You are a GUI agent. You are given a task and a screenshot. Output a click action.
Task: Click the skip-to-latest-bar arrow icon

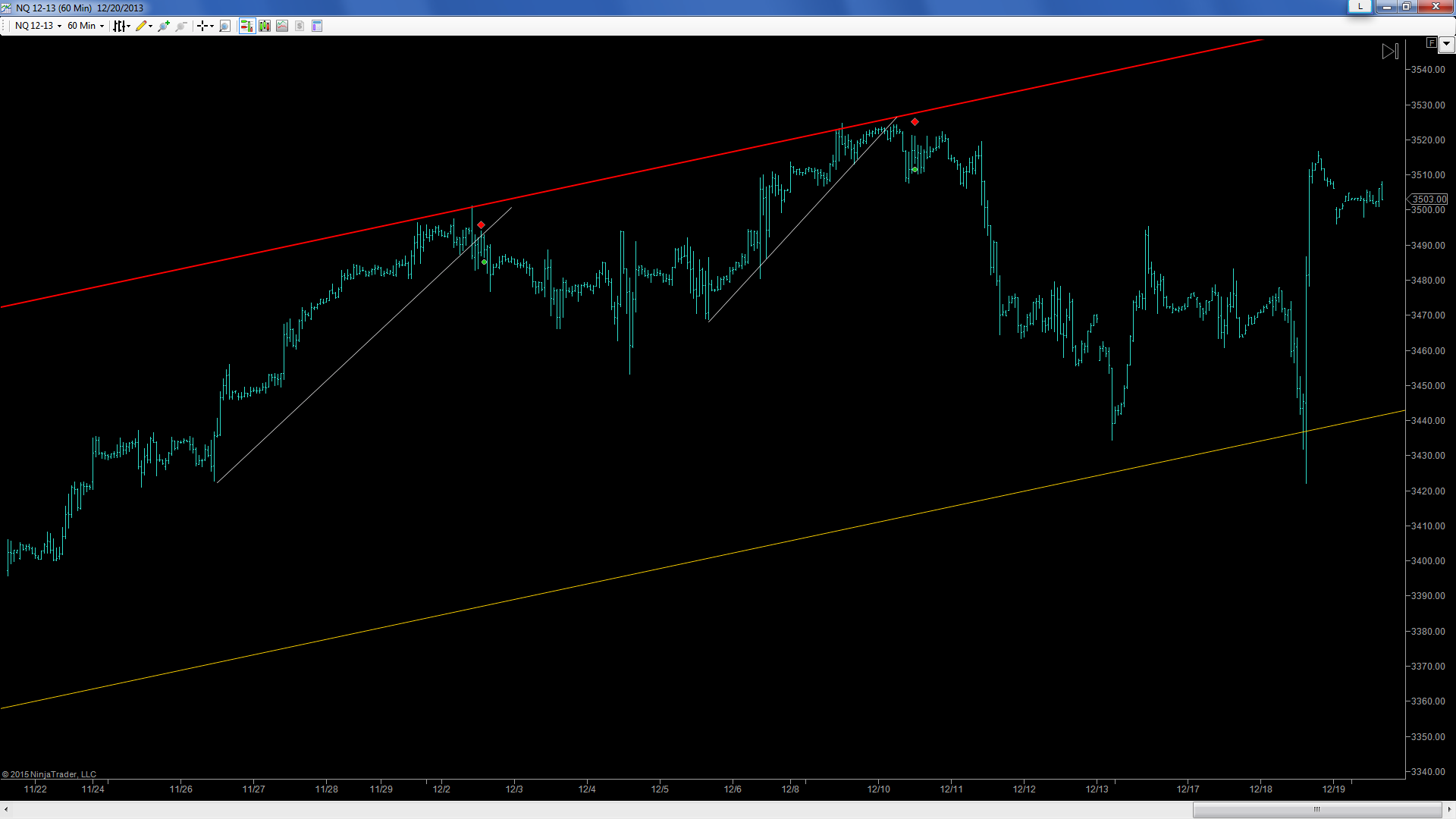click(x=1390, y=52)
